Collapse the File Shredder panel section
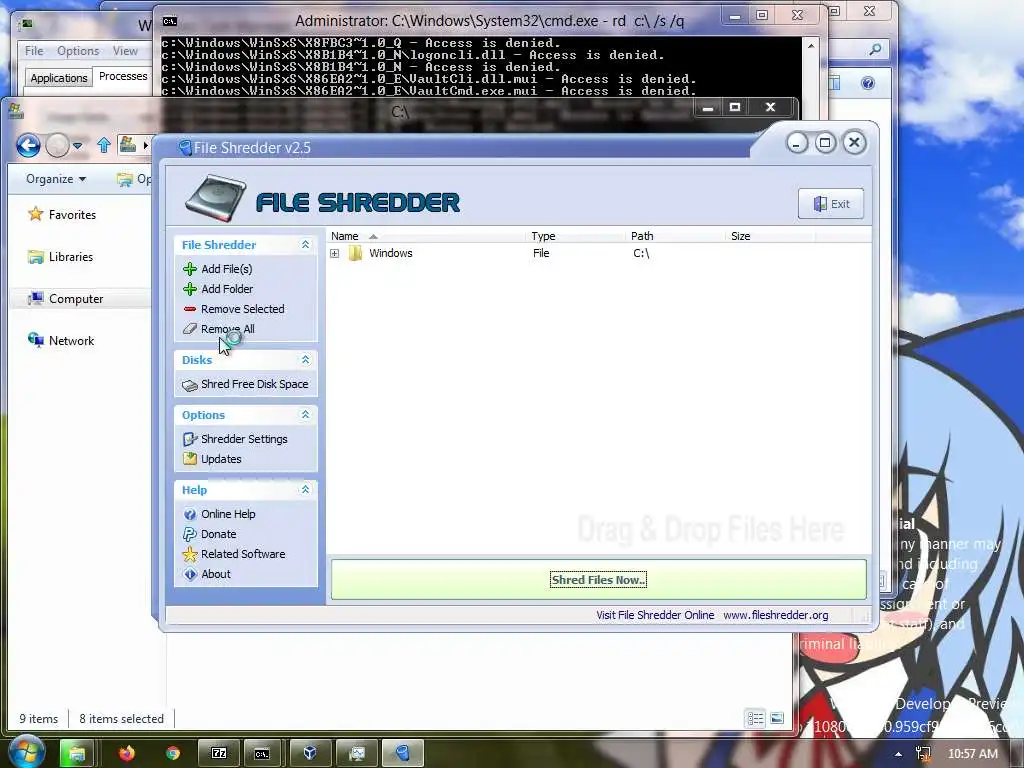The height and width of the screenshot is (768, 1024). pyautogui.click(x=305, y=244)
